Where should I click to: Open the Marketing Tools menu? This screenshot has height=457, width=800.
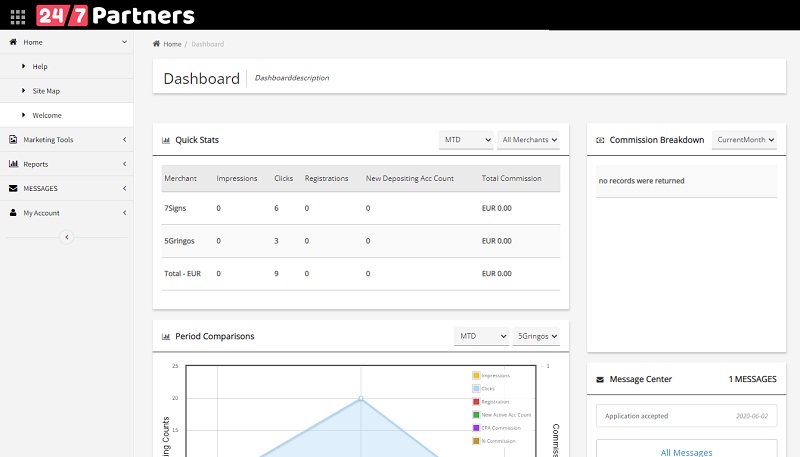pos(66,139)
